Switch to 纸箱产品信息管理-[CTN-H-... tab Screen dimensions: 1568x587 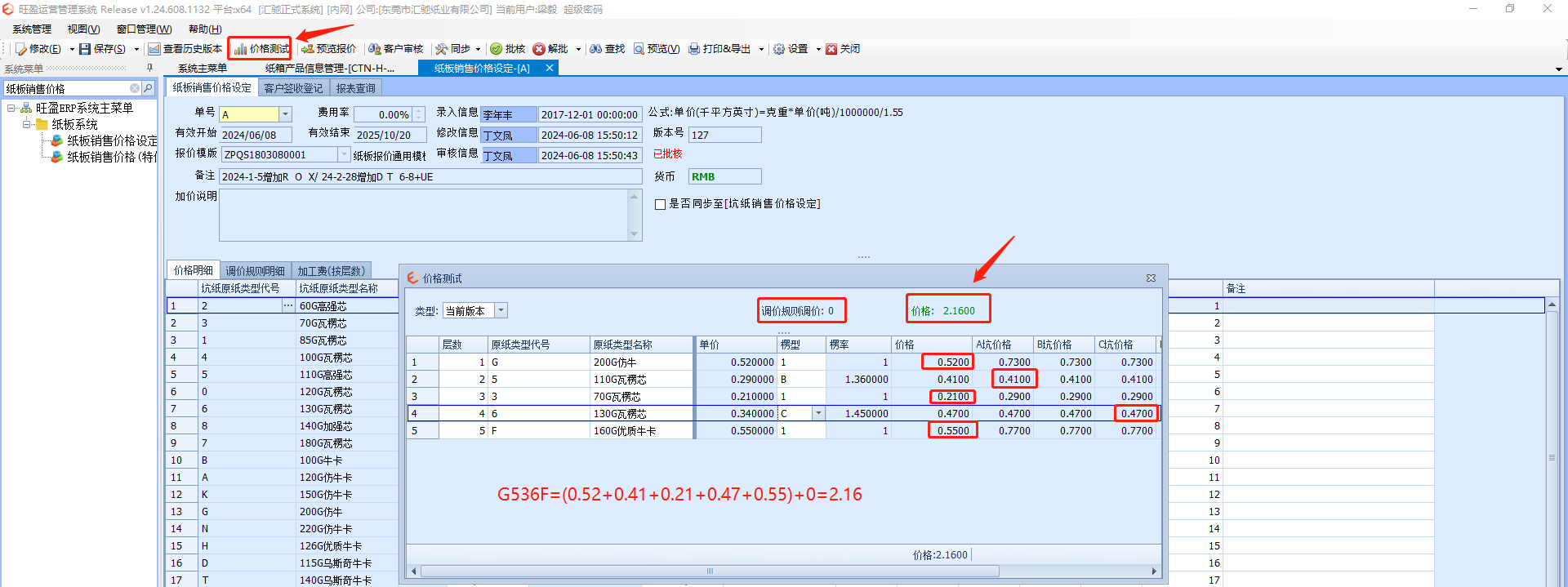pos(330,69)
